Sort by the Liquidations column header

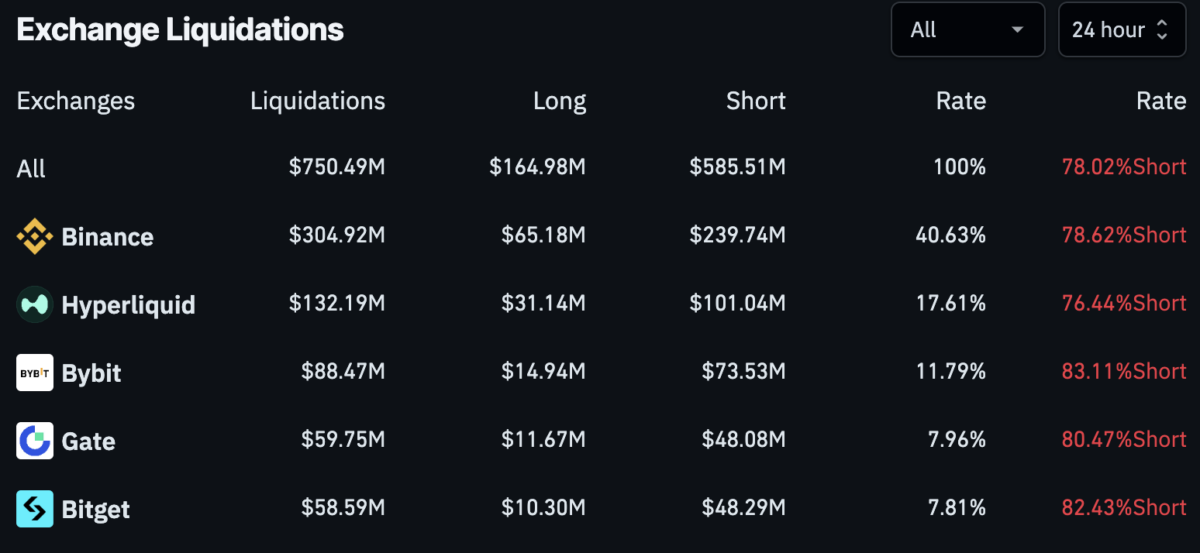[317, 101]
